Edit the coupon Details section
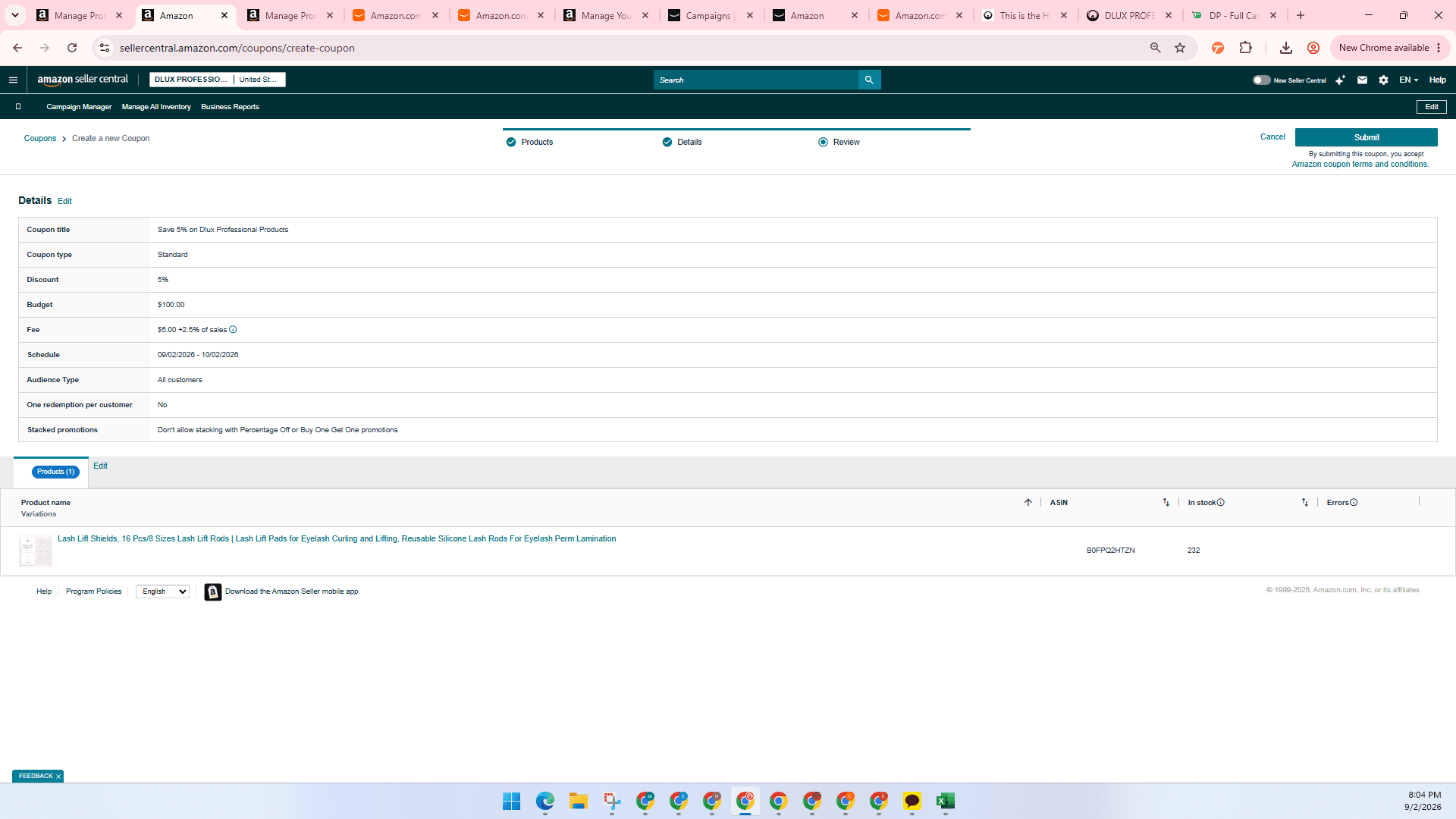Viewport: 1456px width, 819px height. pos(64,202)
